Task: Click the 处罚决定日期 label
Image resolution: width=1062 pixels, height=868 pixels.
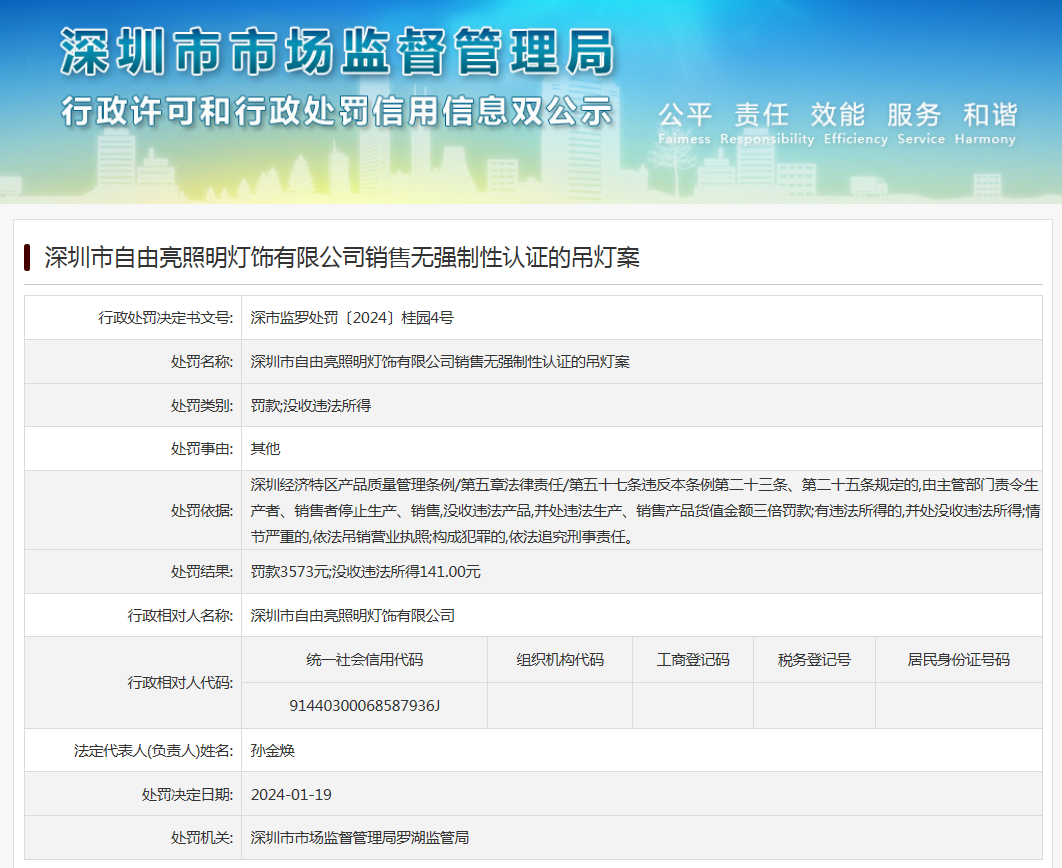Action: click(x=188, y=794)
